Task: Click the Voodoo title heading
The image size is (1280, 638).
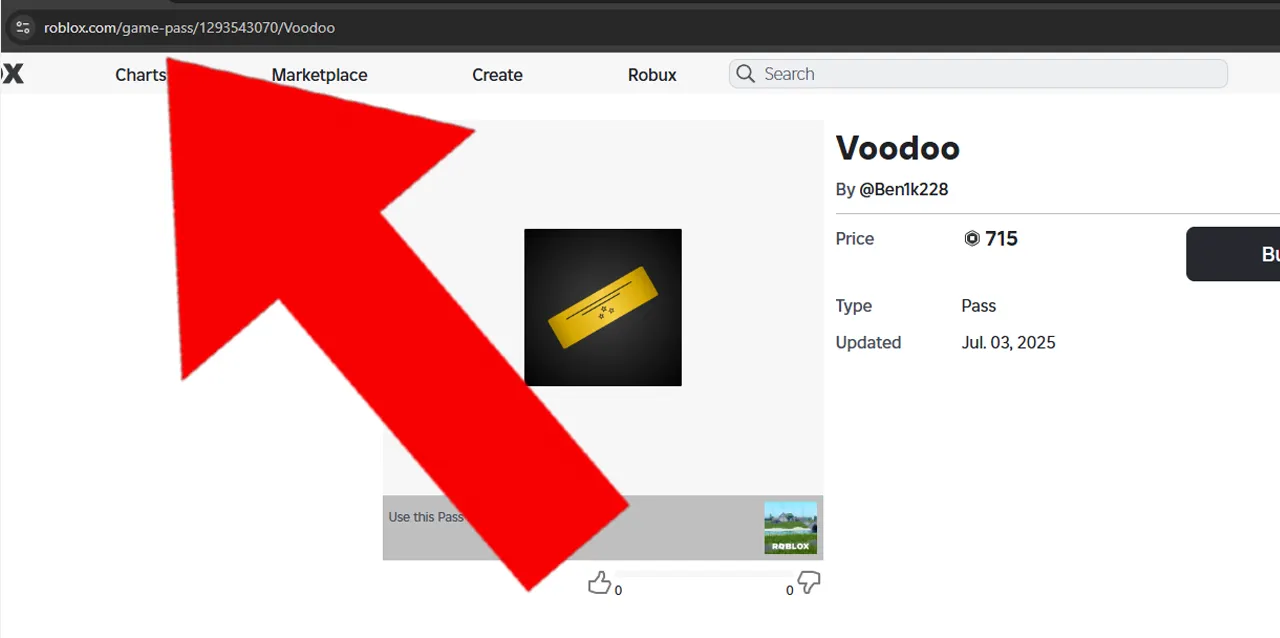Action: click(898, 148)
